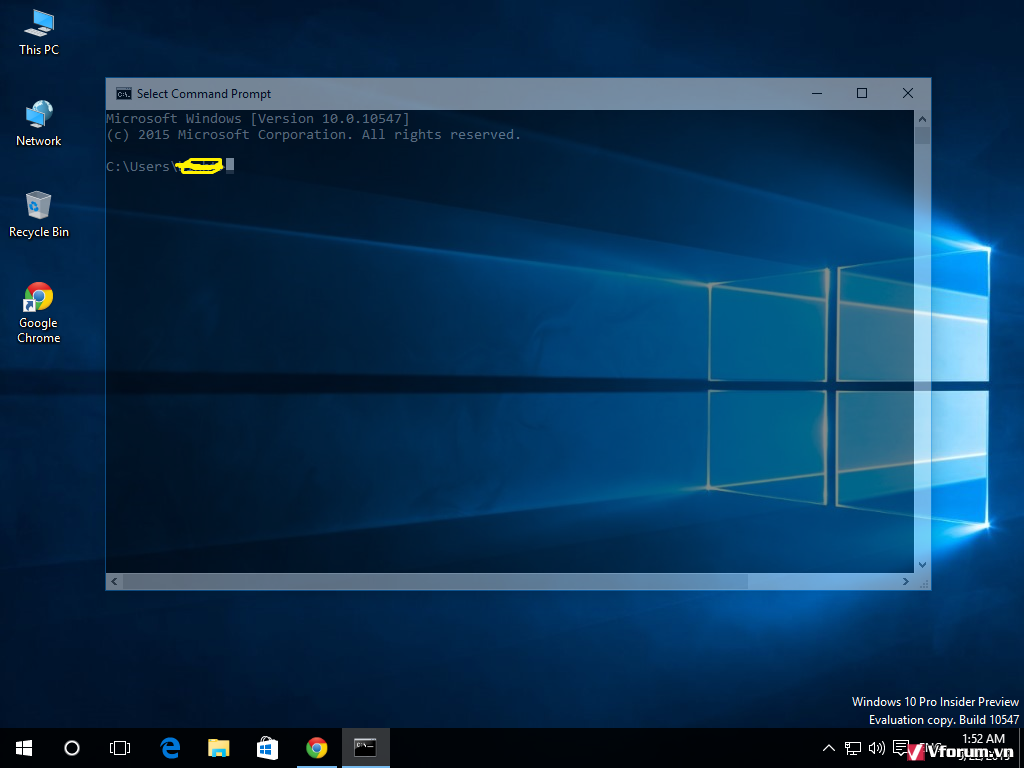Viewport: 1024px width, 768px height.
Task: Open Task View on the taskbar
Action: click(120, 748)
